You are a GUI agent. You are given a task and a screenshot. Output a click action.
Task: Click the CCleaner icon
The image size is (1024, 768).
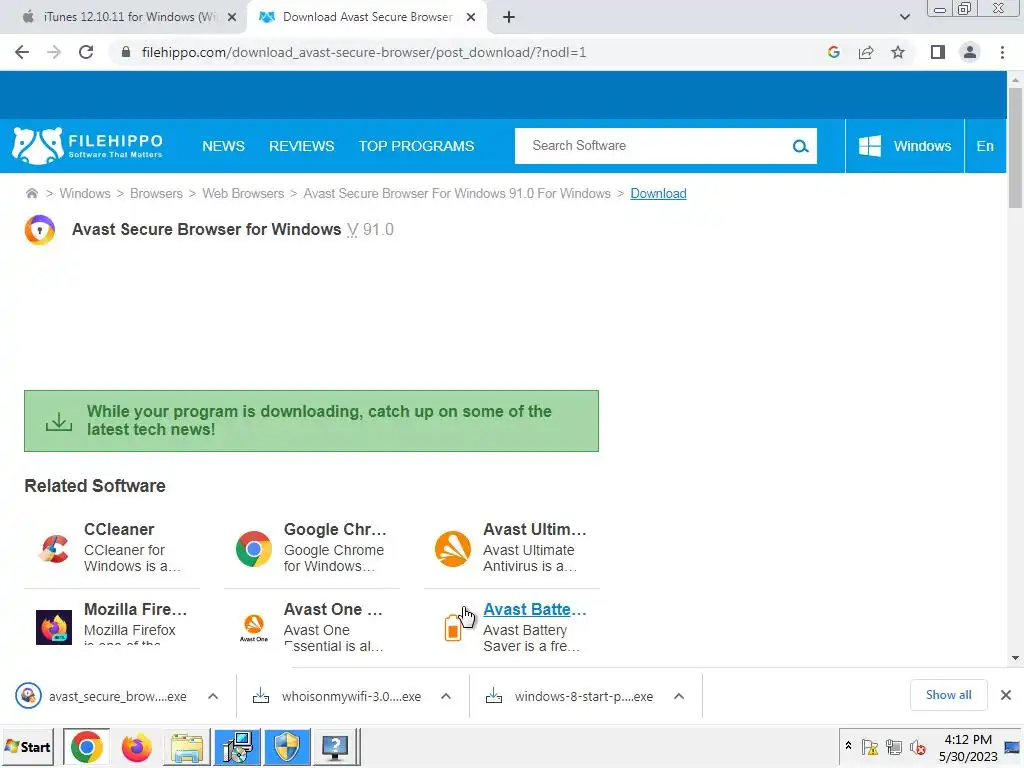(x=54, y=549)
